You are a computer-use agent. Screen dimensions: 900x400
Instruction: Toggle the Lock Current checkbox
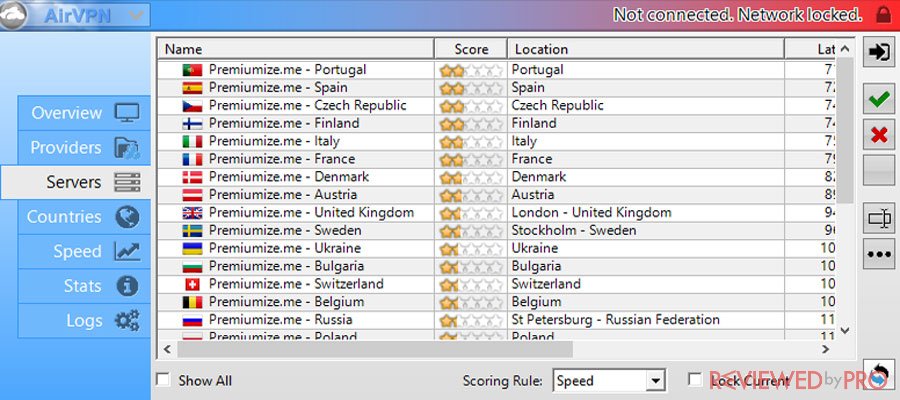[695, 379]
